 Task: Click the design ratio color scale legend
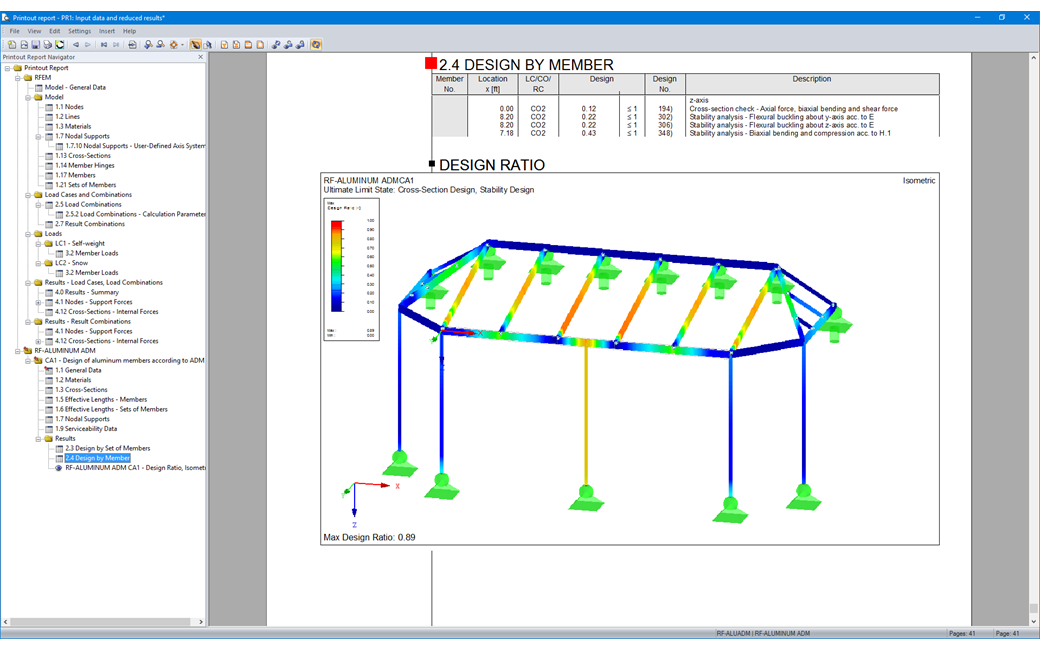pos(352,269)
